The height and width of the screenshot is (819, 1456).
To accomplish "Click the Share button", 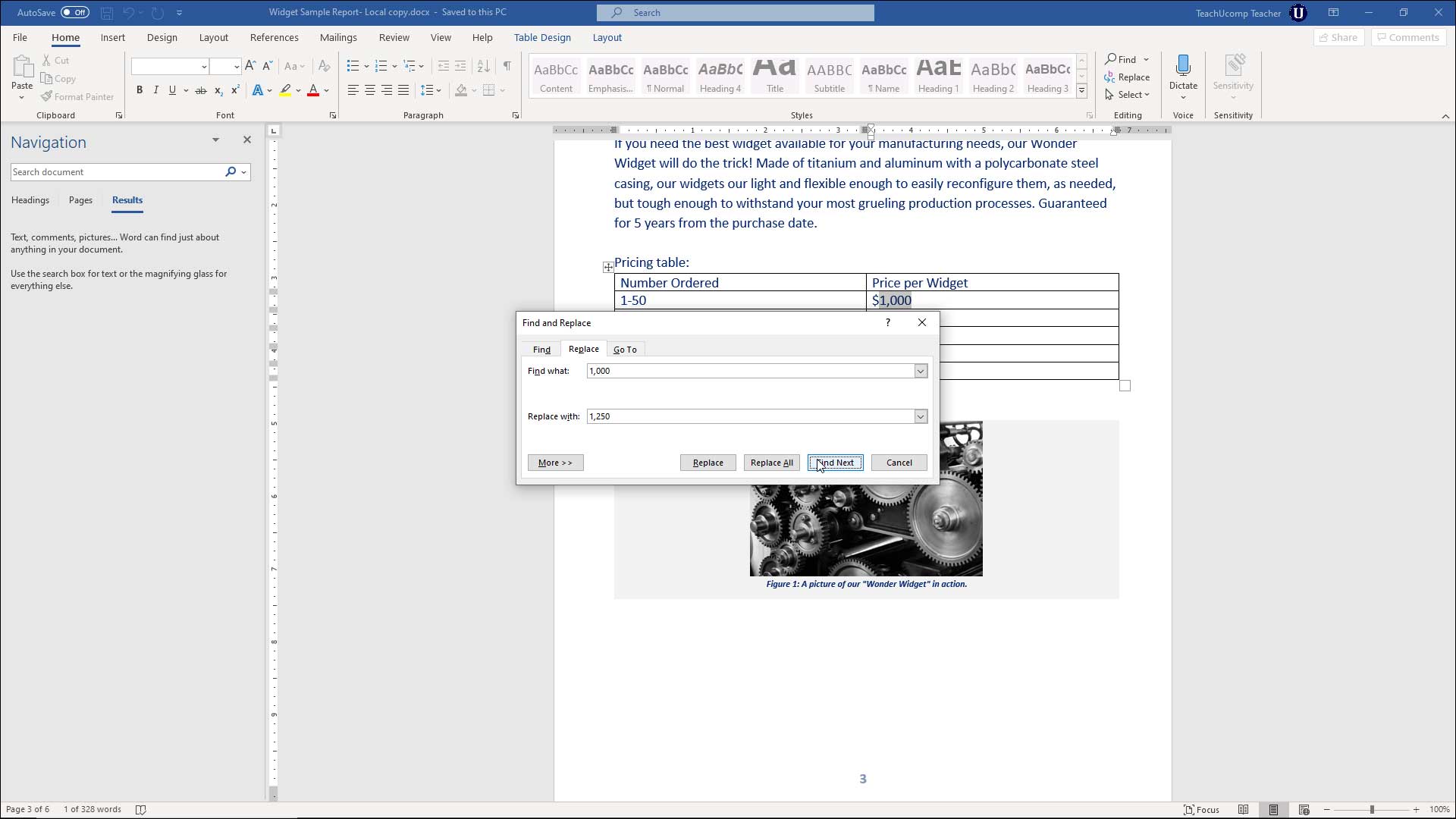I will tap(1338, 37).
